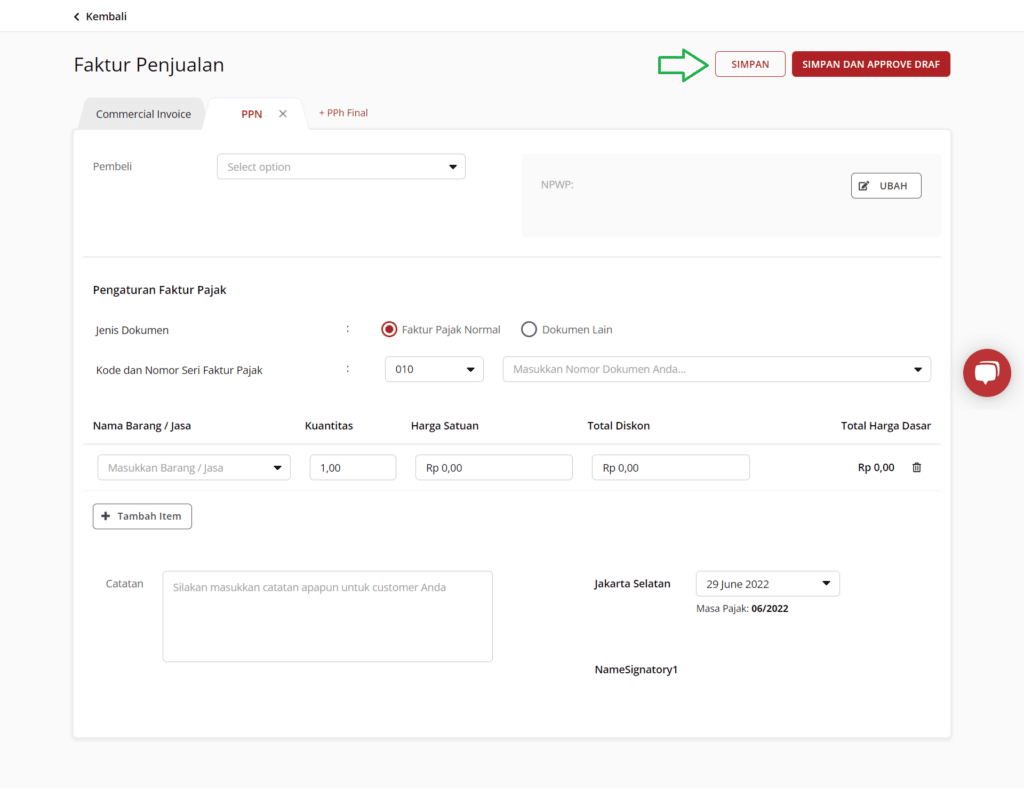The height and width of the screenshot is (788, 1024).
Task: Focus the Total Diskon Rp 0,00 field
Action: [x=671, y=467]
